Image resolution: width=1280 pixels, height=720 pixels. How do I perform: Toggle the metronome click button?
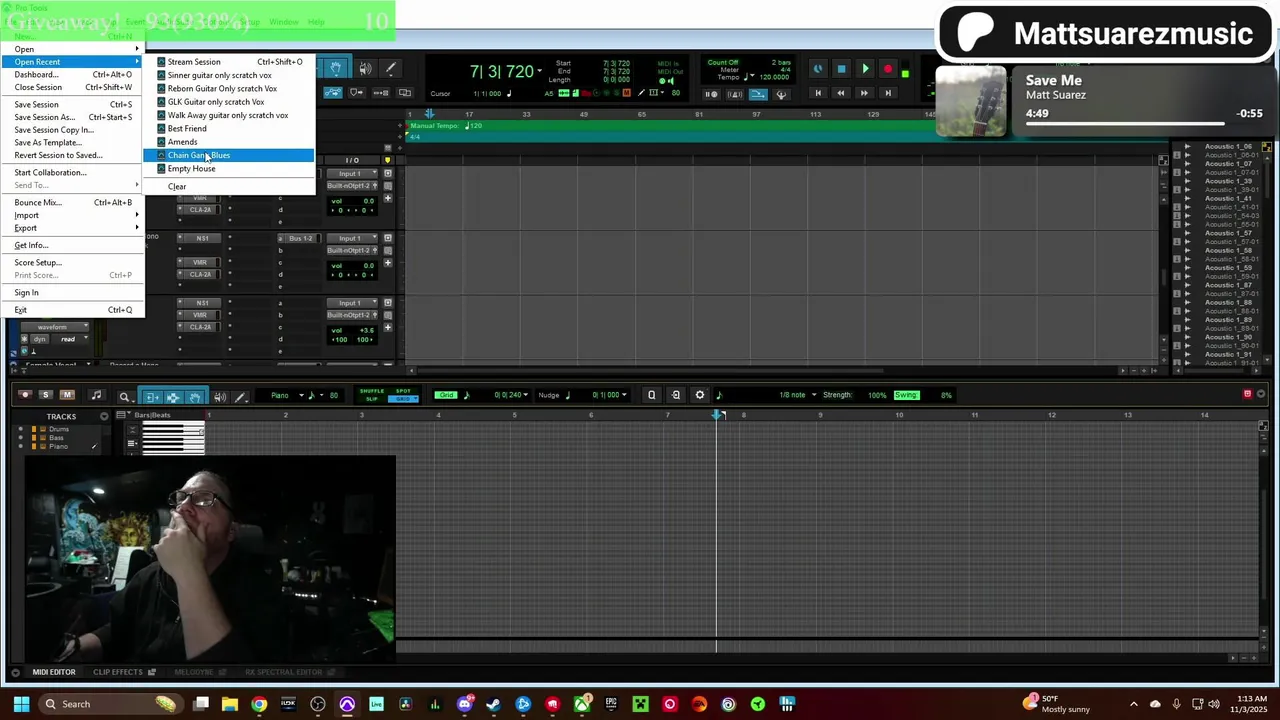(x=735, y=94)
